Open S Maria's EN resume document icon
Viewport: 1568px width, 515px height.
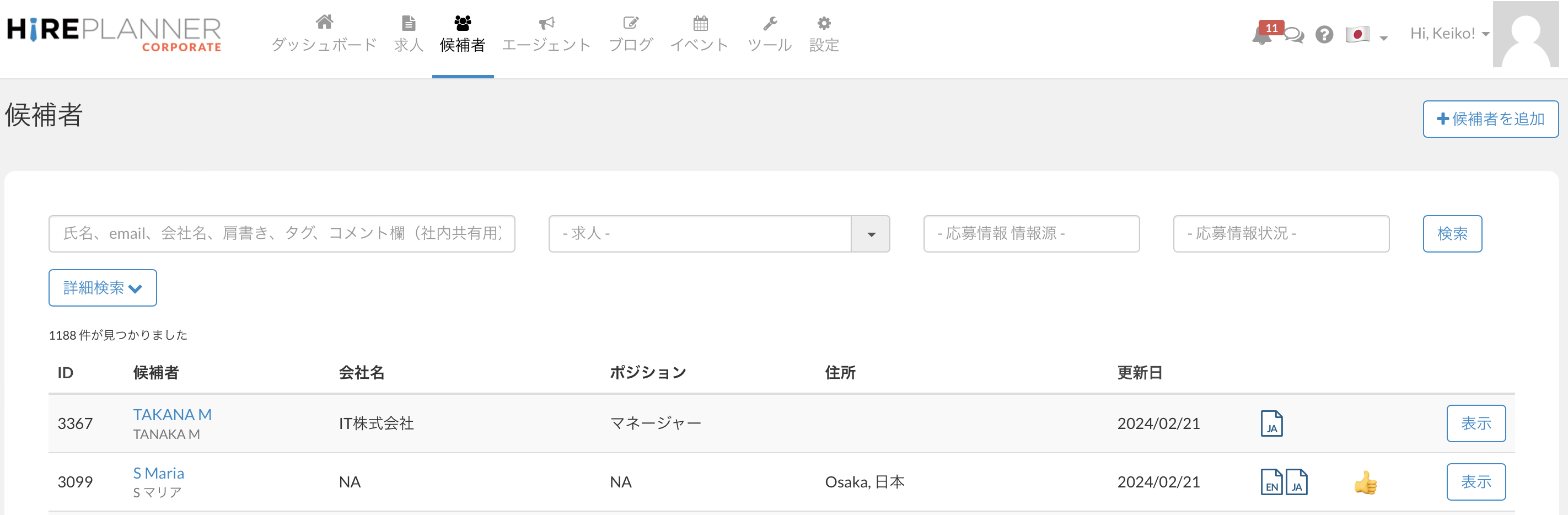(x=1271, y=482)
